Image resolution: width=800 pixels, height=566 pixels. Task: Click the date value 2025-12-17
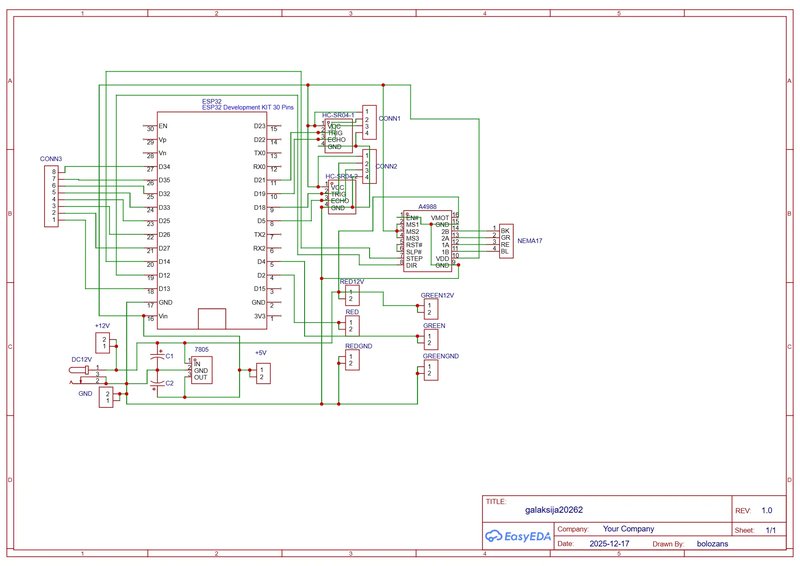click(609, 544)
